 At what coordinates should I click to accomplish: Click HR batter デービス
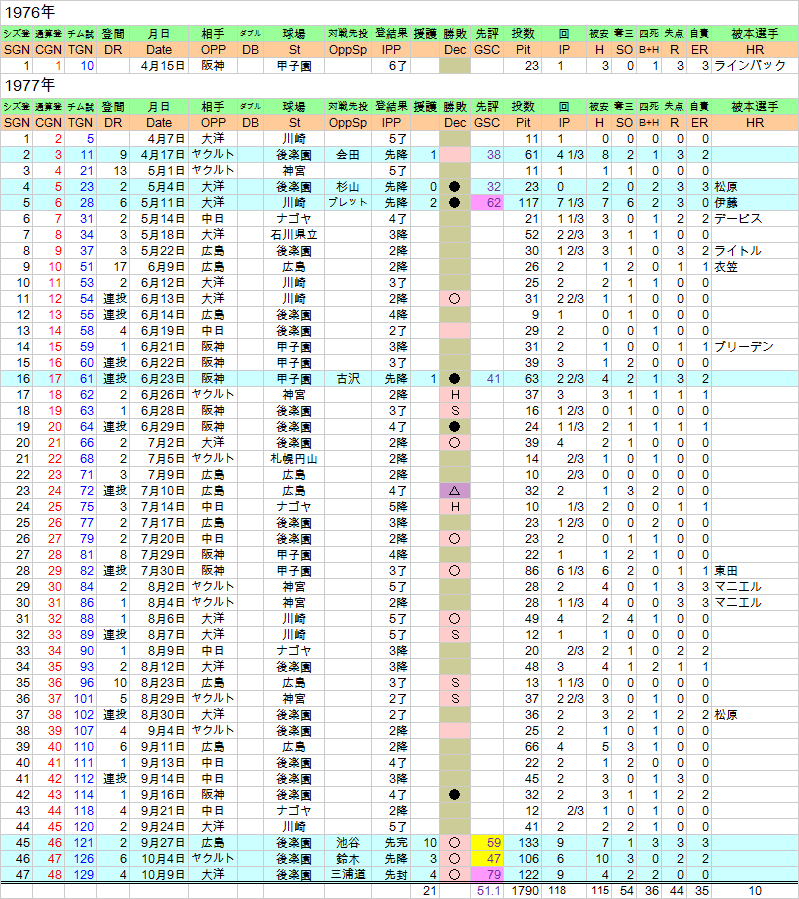click(738, 219)
